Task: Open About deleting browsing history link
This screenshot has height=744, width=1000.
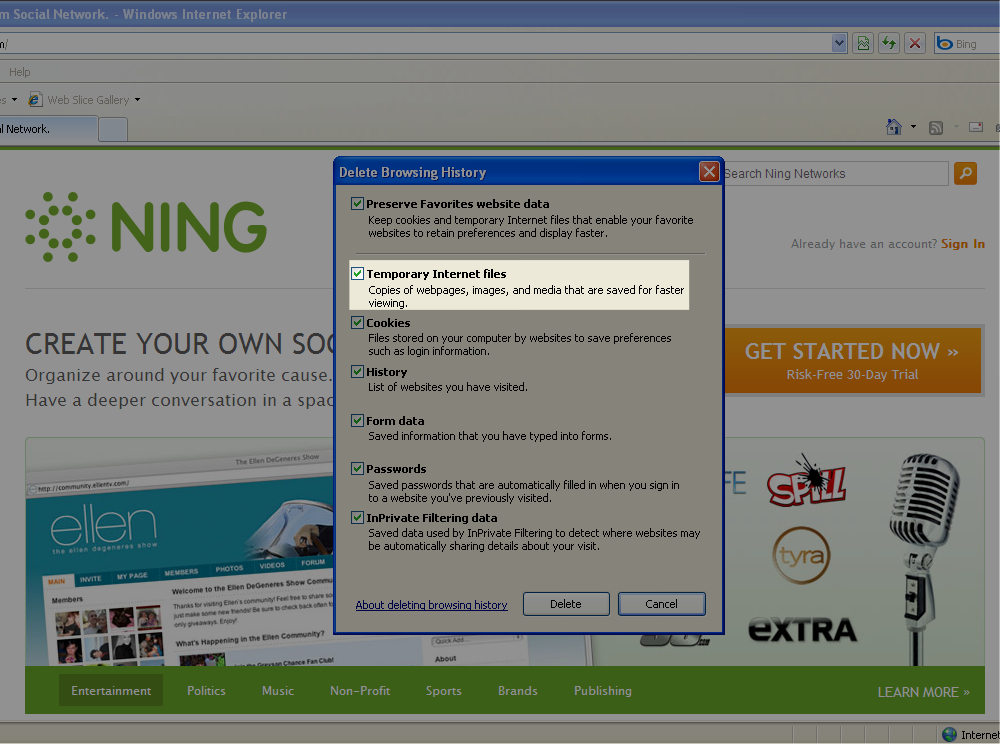Action: coord(431,605)
